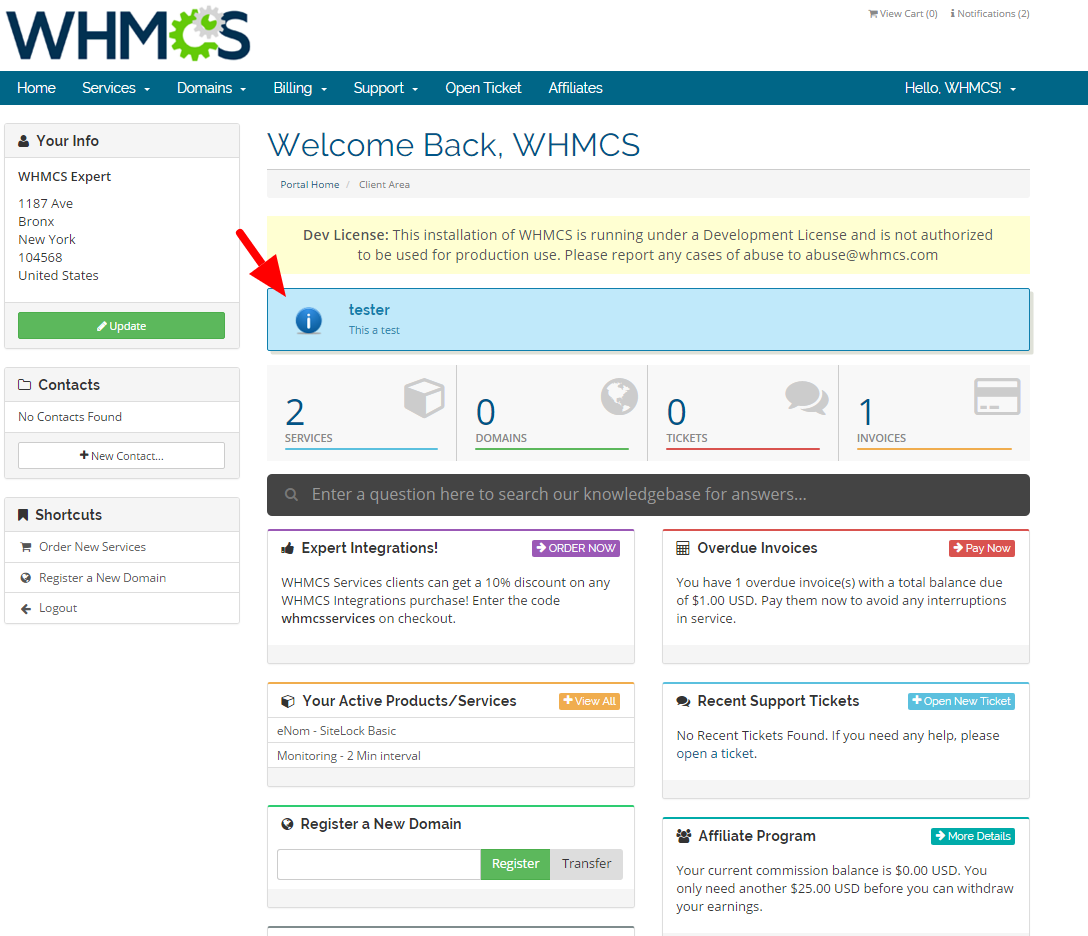Click the purple ORDER NOW button
Screen dimensions: 1088x936
(x=576, y=548)
